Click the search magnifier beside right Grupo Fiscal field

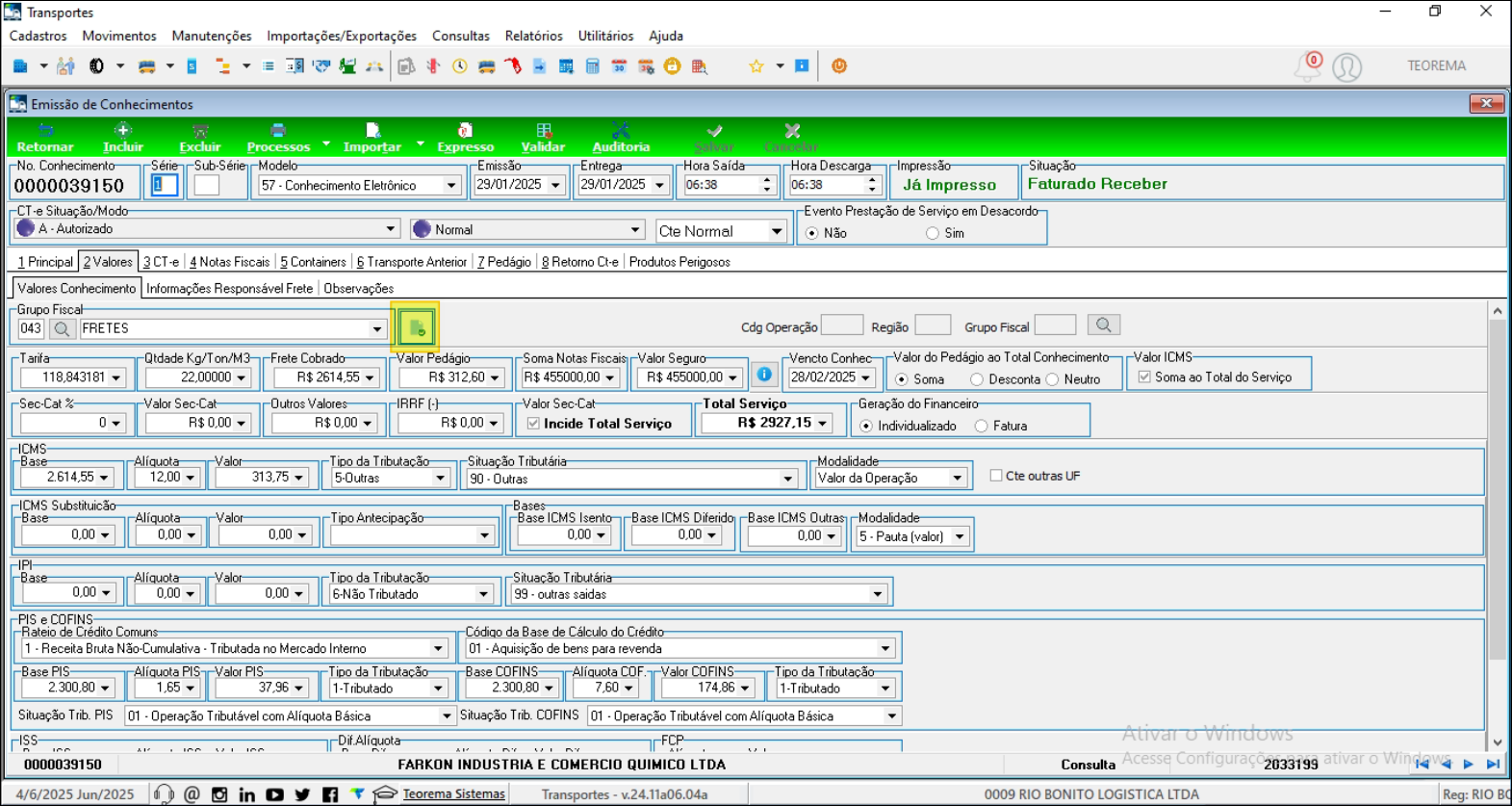(x=1104, y=325)
